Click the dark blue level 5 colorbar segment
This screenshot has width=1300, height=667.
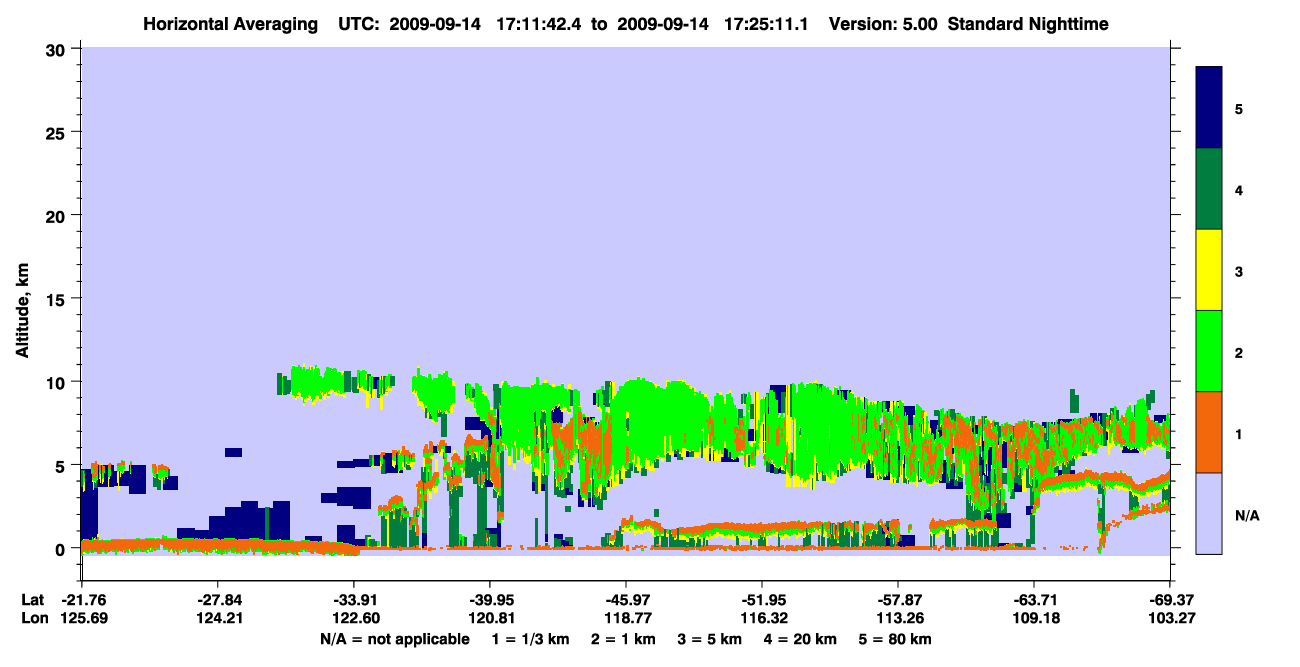[x=1209, y=108]
